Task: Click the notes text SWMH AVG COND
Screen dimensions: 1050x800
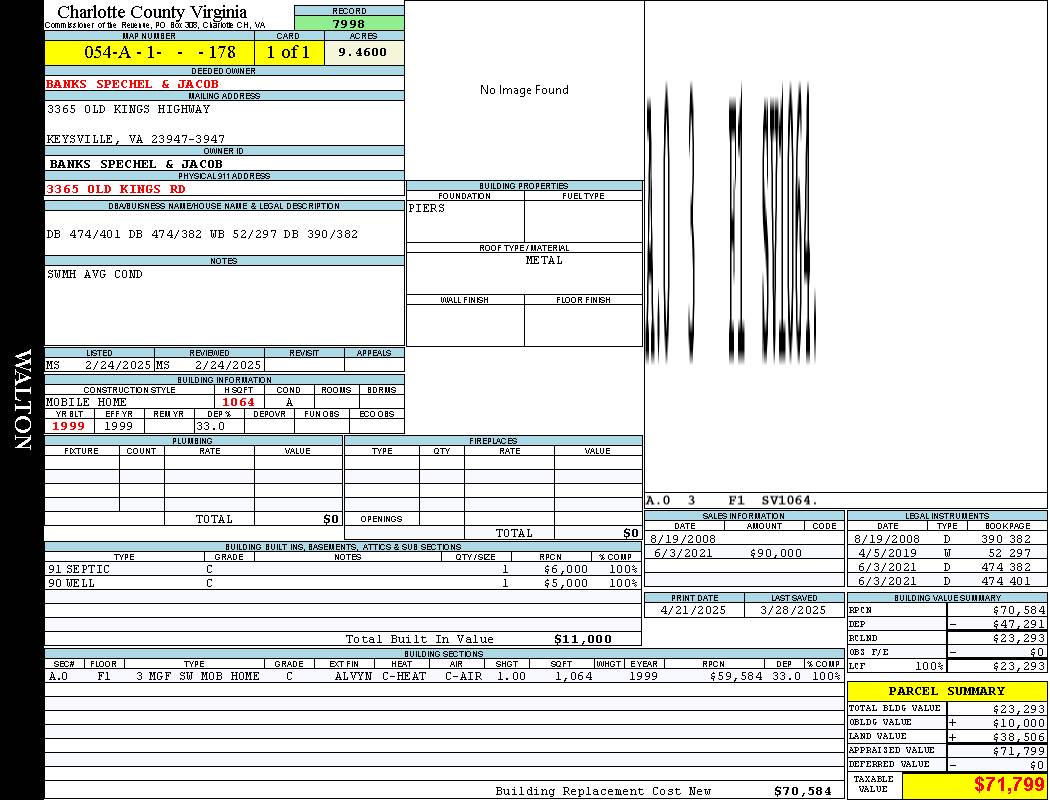Action: click(x=95, y=274)
